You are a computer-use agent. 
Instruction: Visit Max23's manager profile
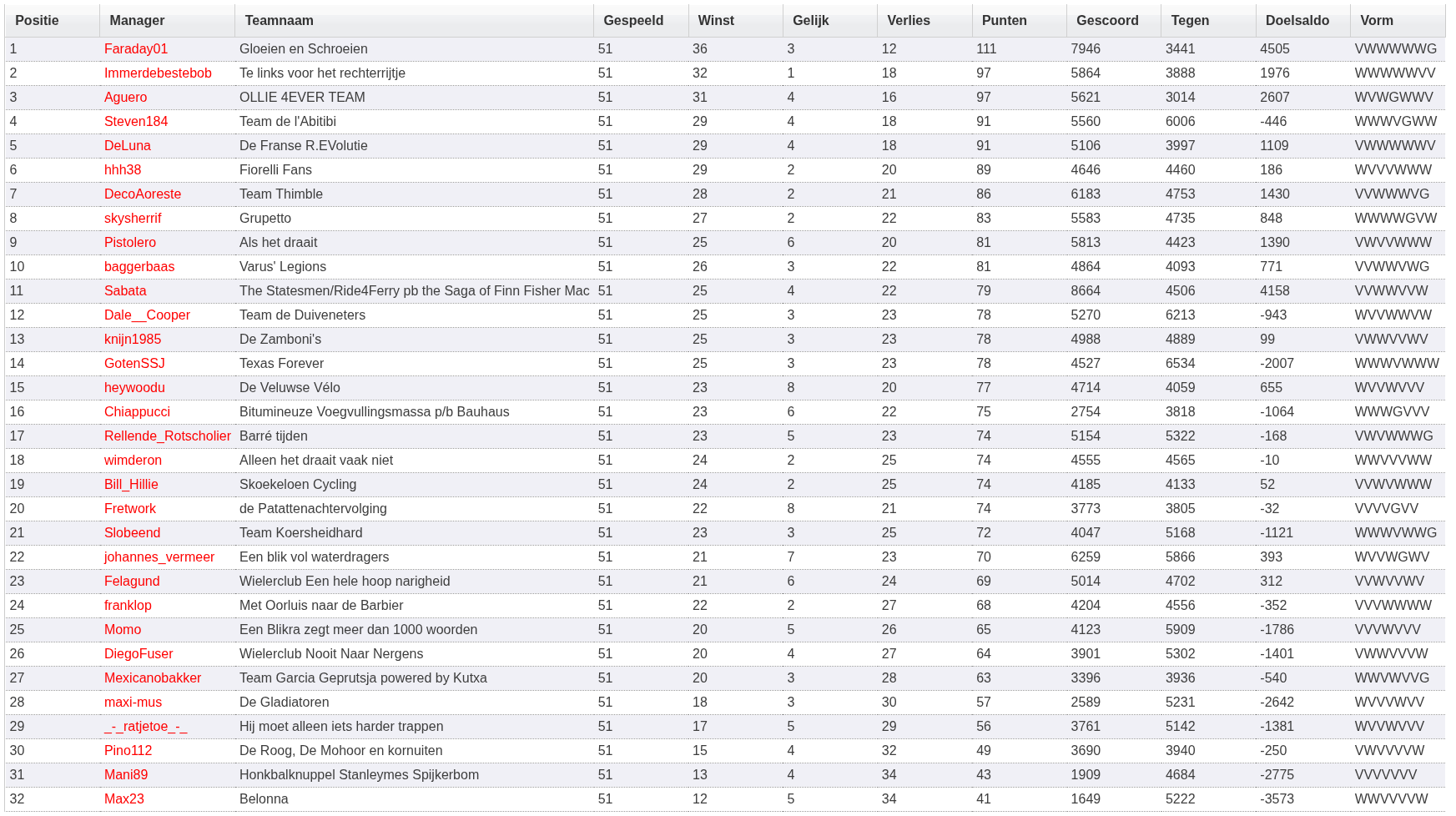(x=124, y=799)
